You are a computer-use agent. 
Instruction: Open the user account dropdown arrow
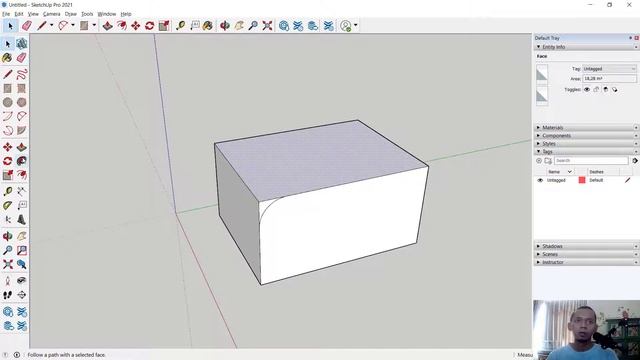click(x=356, y=25)
